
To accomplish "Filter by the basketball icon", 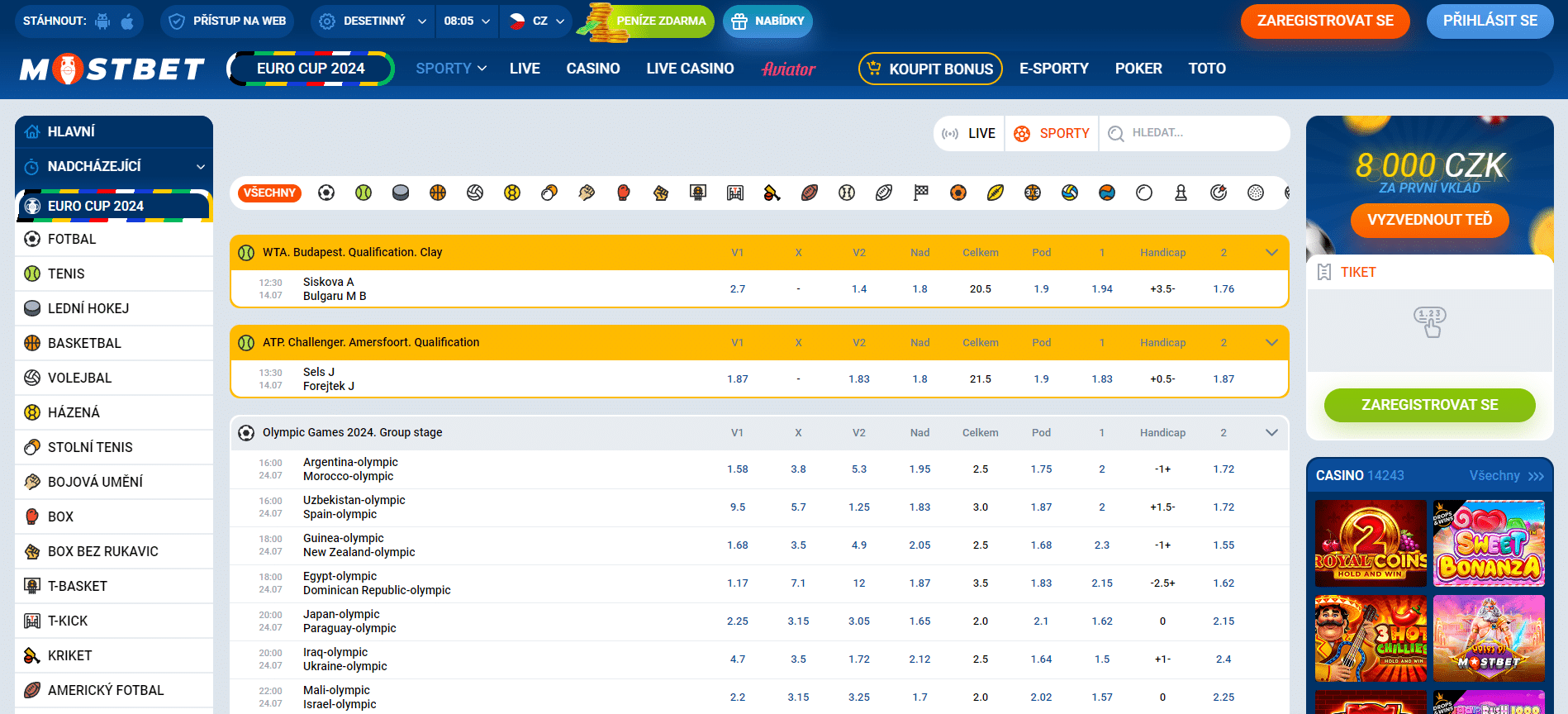I will point(438,193).
